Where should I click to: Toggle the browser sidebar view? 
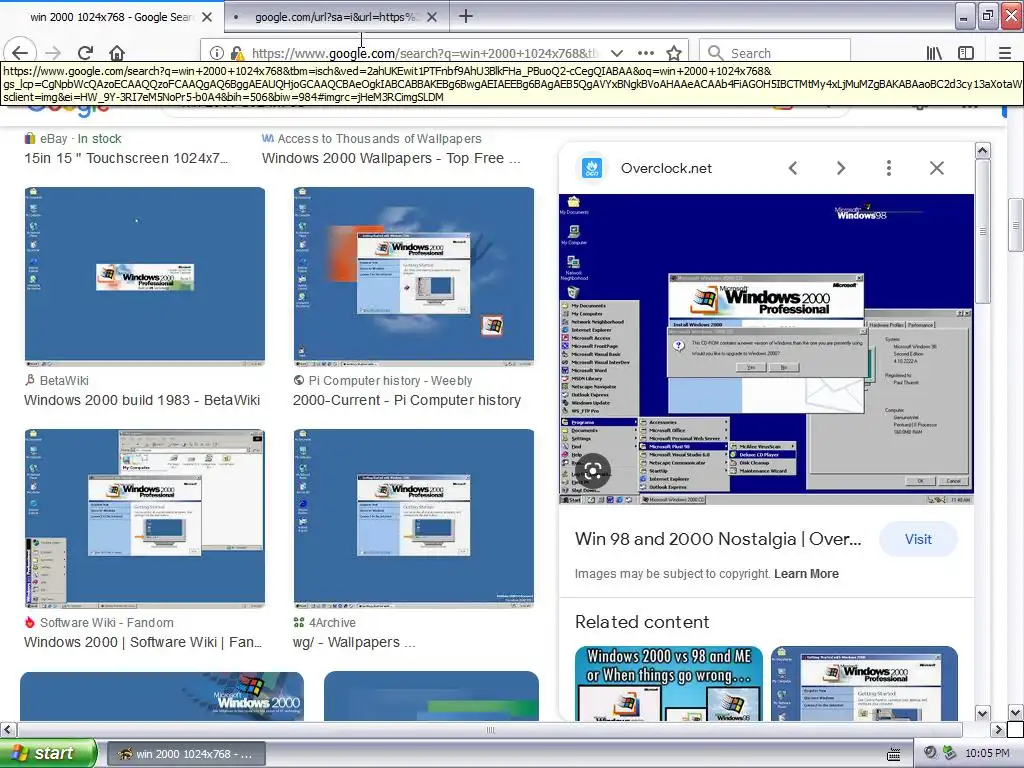(x=966, y=53)
